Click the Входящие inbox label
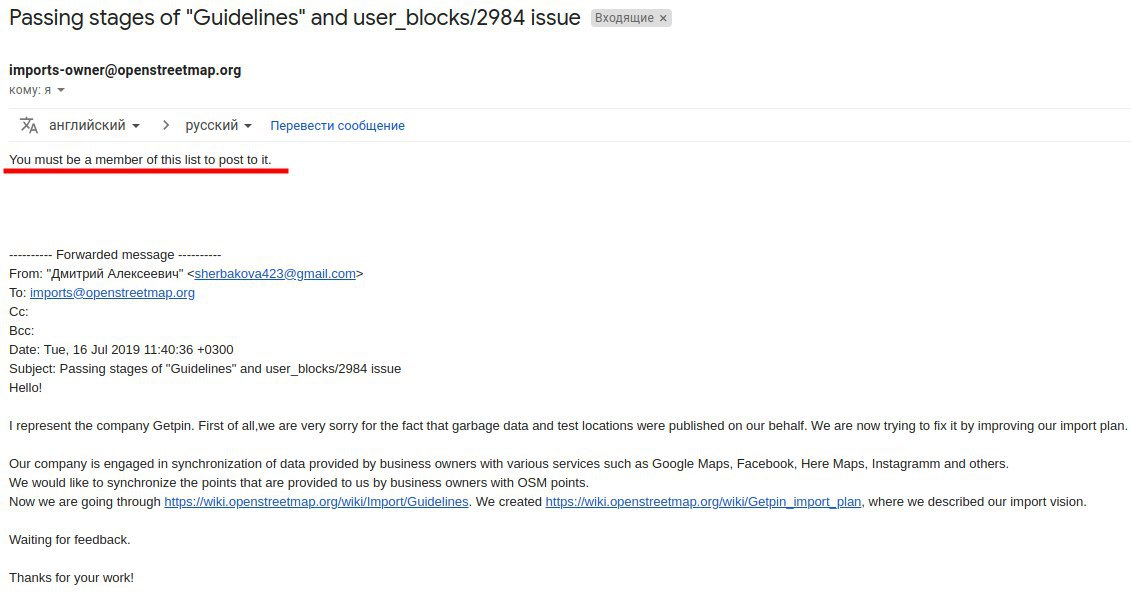 (624, 18)
